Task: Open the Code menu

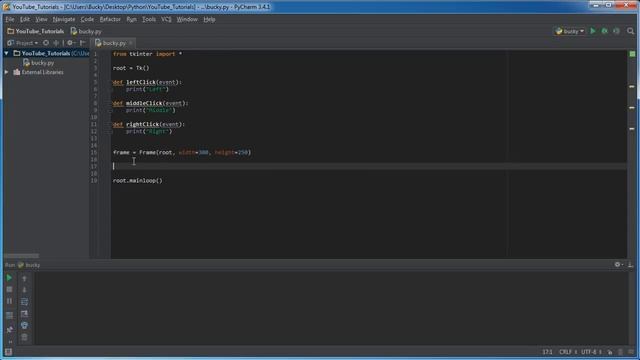Action: tap(87, 19)
